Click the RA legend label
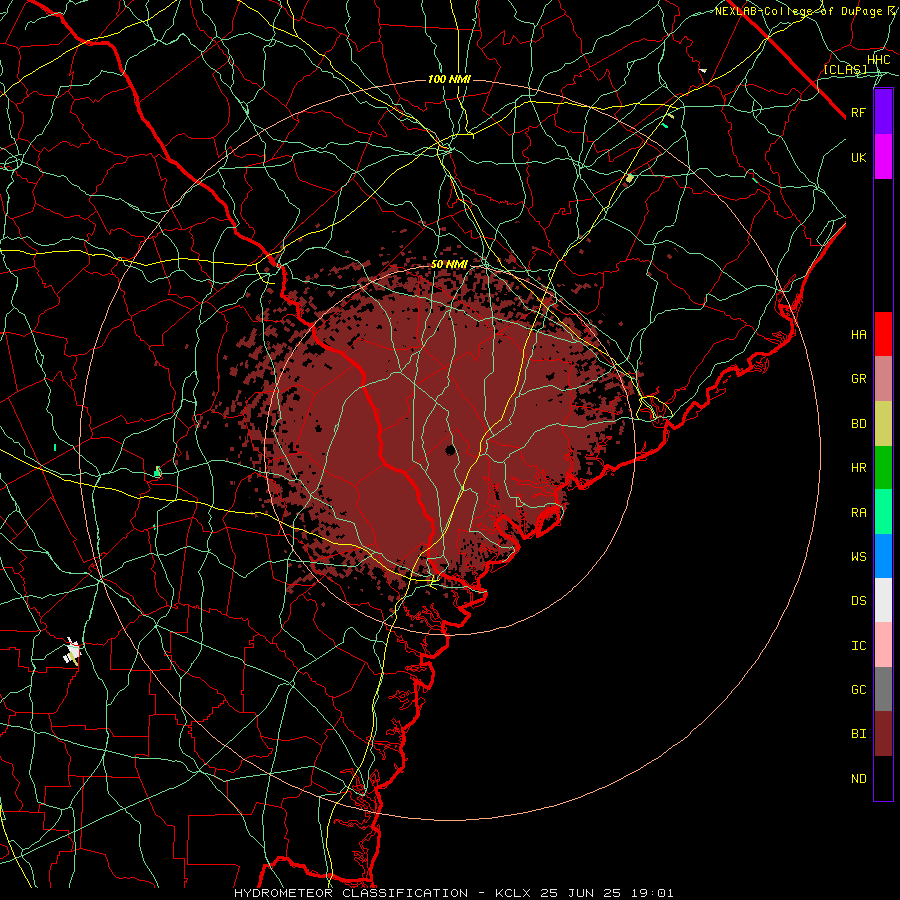This screenshot has width=900, height=900. [858, 513]
